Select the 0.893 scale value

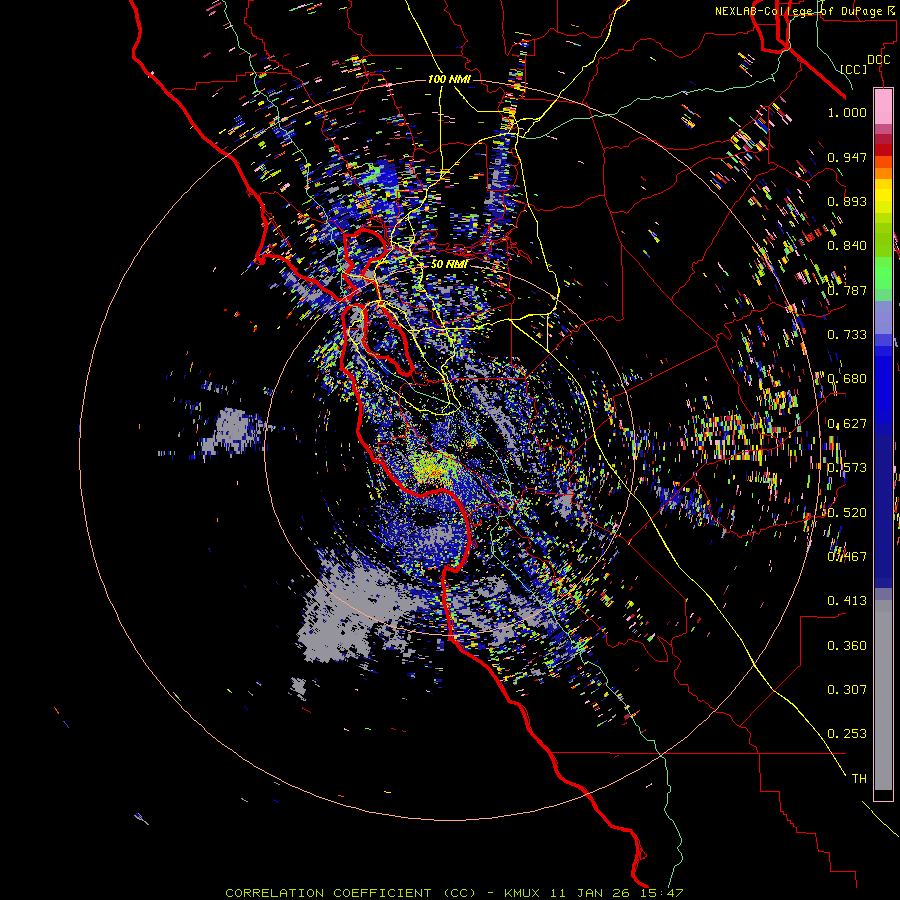tap(847, 201)
